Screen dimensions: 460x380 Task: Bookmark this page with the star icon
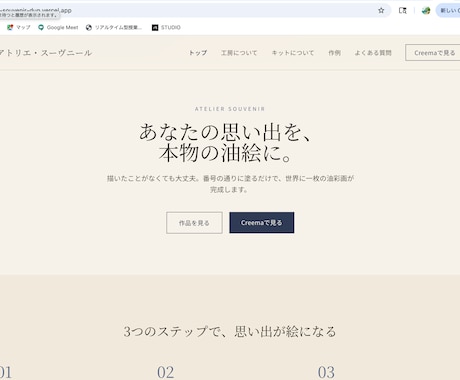(x=381, y=11)
